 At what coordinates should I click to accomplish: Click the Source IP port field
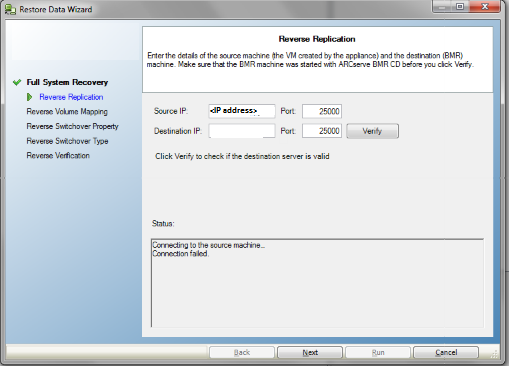(322, 111)
